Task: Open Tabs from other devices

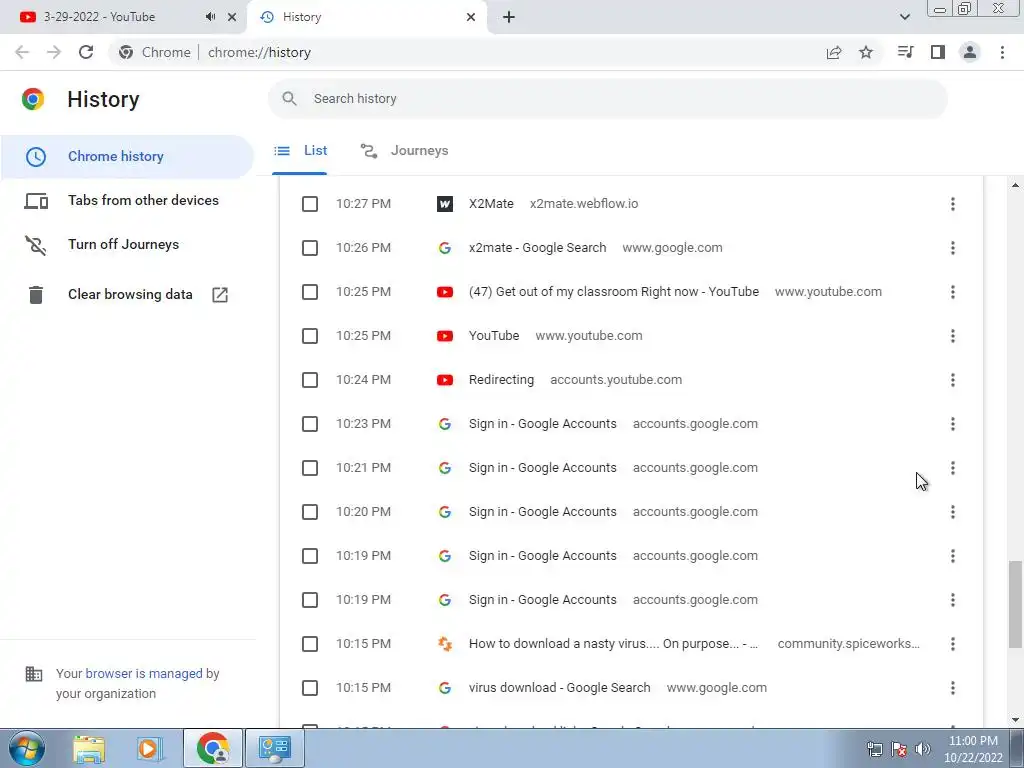Action: 127,200
